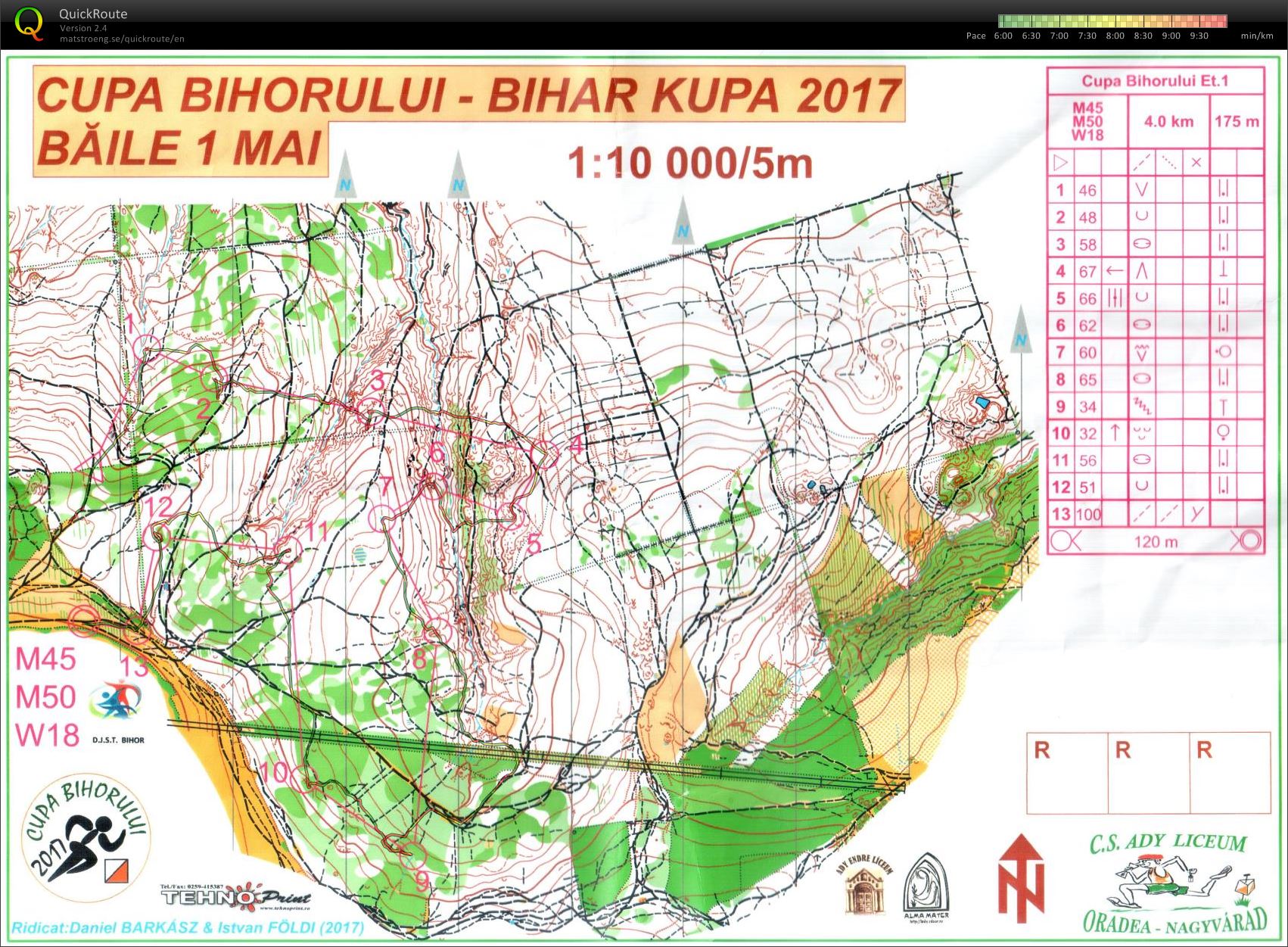1288x947 pixels.
Task: Click the TehnoPrint logo
Action: click(x=235, y=898)
